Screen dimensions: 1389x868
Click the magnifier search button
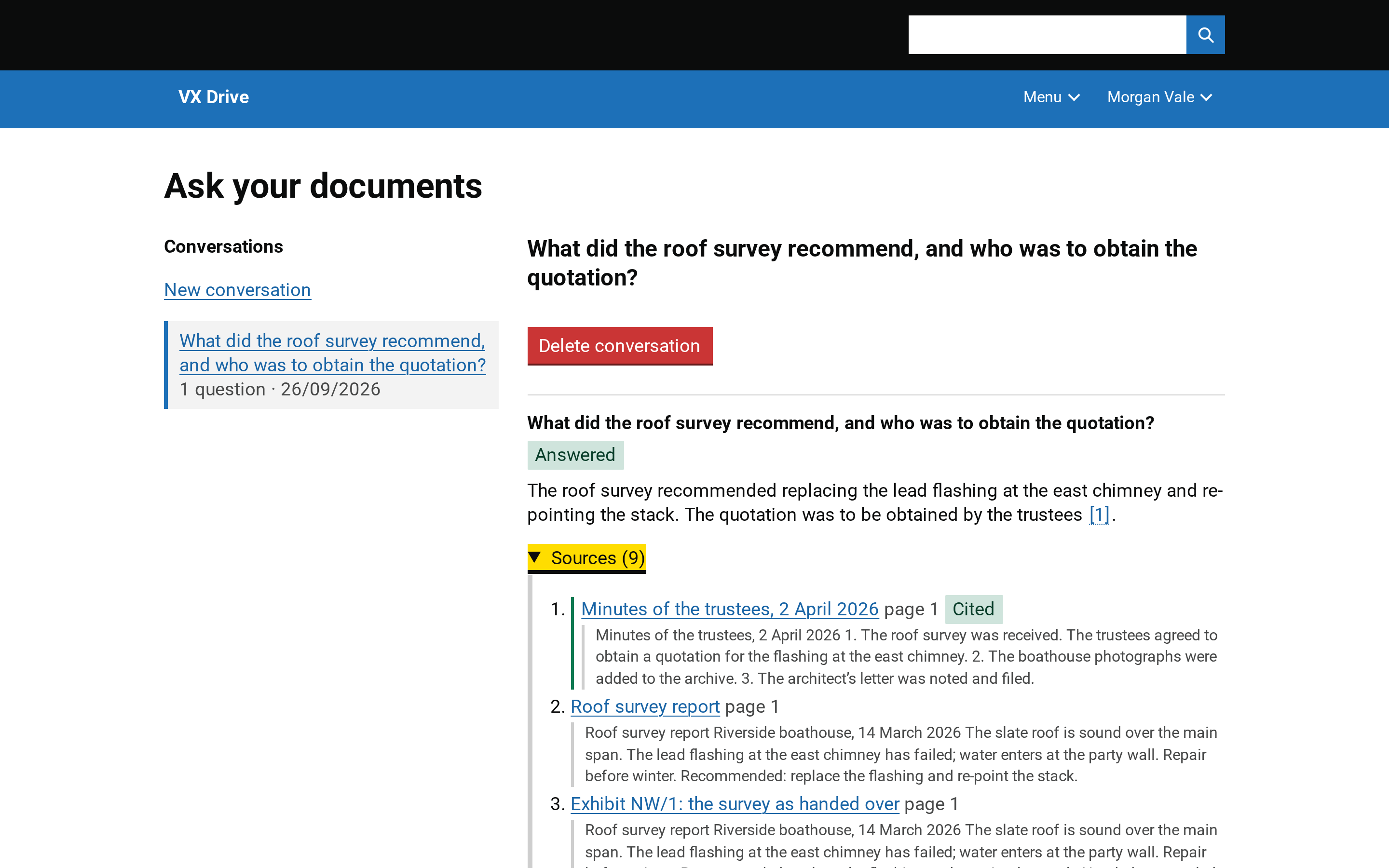coord(1205,35)
